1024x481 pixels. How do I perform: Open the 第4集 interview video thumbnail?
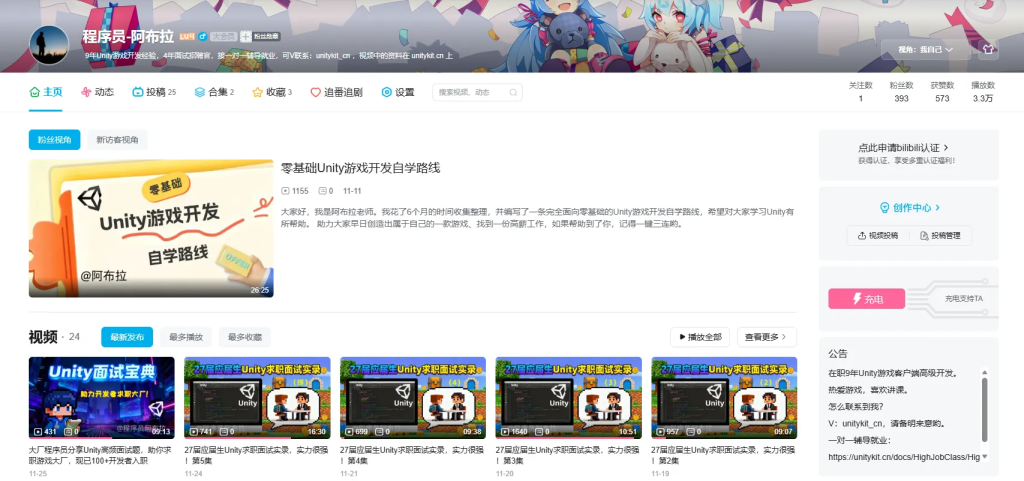point(413,397)
